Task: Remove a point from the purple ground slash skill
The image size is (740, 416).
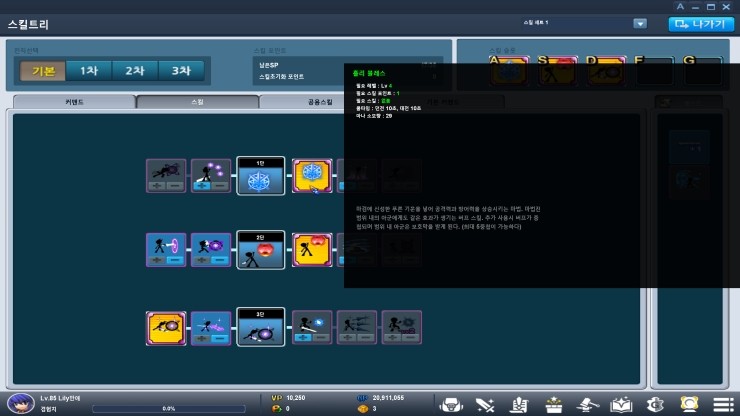Action: [x=220, y=339]
